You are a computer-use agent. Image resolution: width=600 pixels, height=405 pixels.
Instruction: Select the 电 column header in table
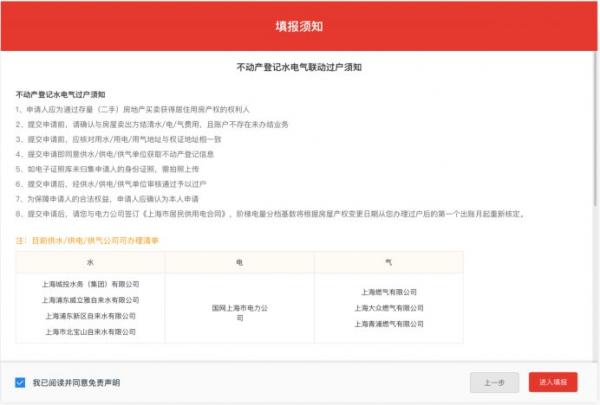240,263
